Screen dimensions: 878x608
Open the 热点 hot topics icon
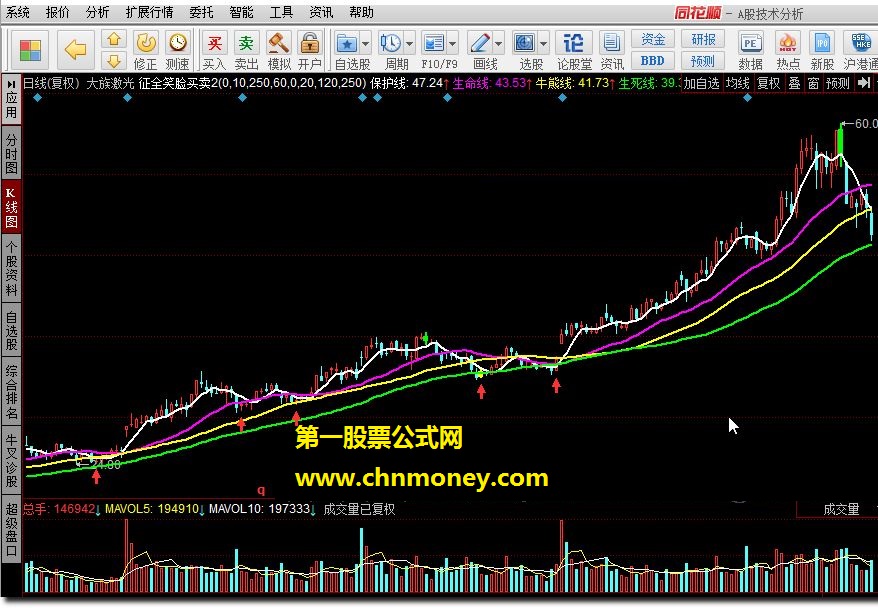pyautogui.click(x=787, y=50)
